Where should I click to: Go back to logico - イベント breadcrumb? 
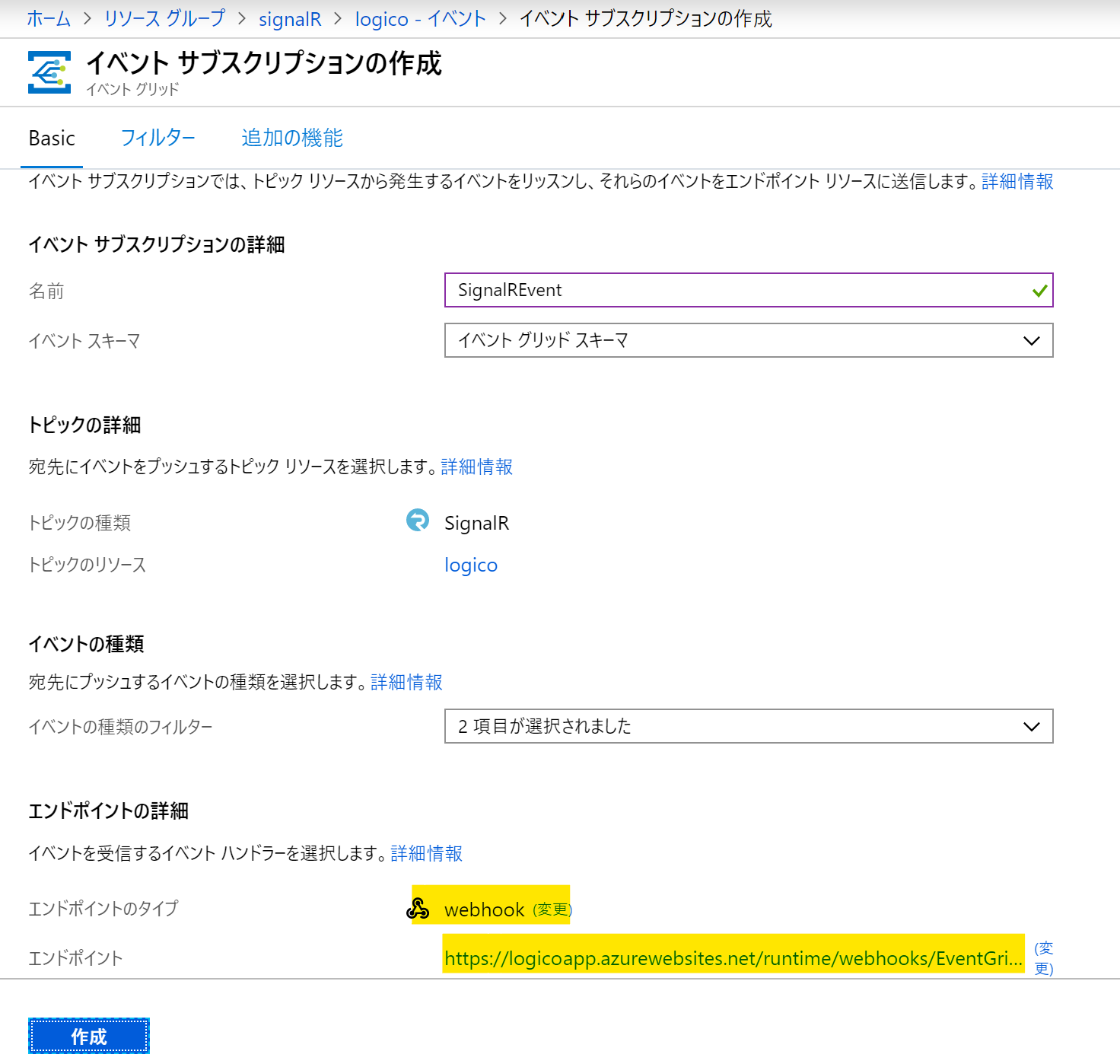click(420, 19)
